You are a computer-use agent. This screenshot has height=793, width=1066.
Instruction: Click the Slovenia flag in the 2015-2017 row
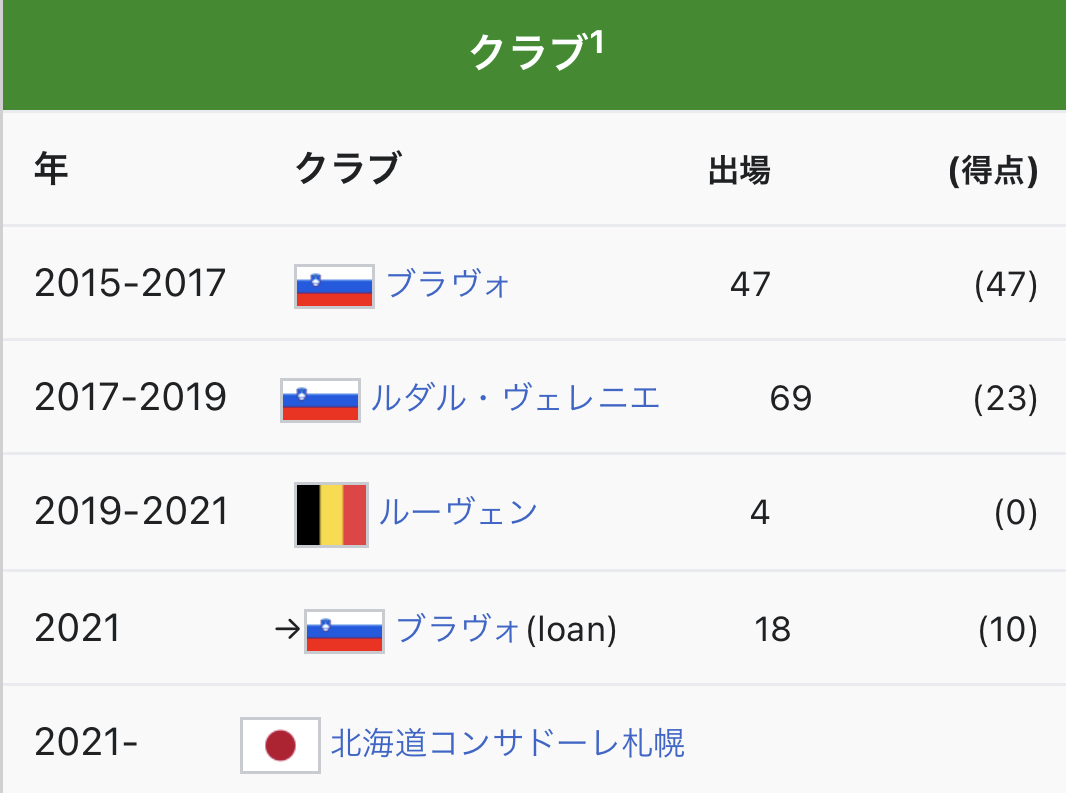click(x=334, y=286)
